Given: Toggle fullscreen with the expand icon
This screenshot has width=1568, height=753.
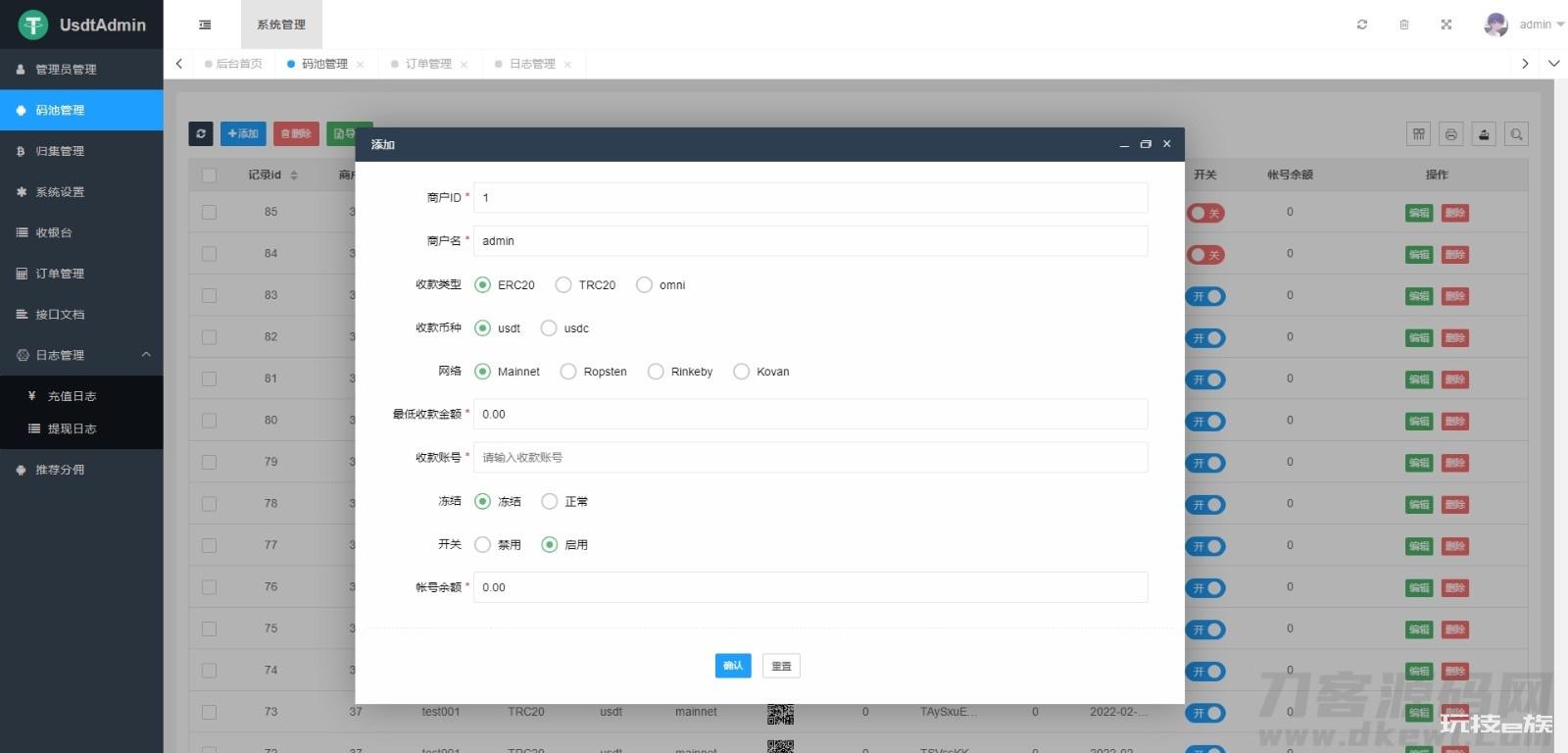Looking at the screenshot, I should click(x=1446, y=25).
